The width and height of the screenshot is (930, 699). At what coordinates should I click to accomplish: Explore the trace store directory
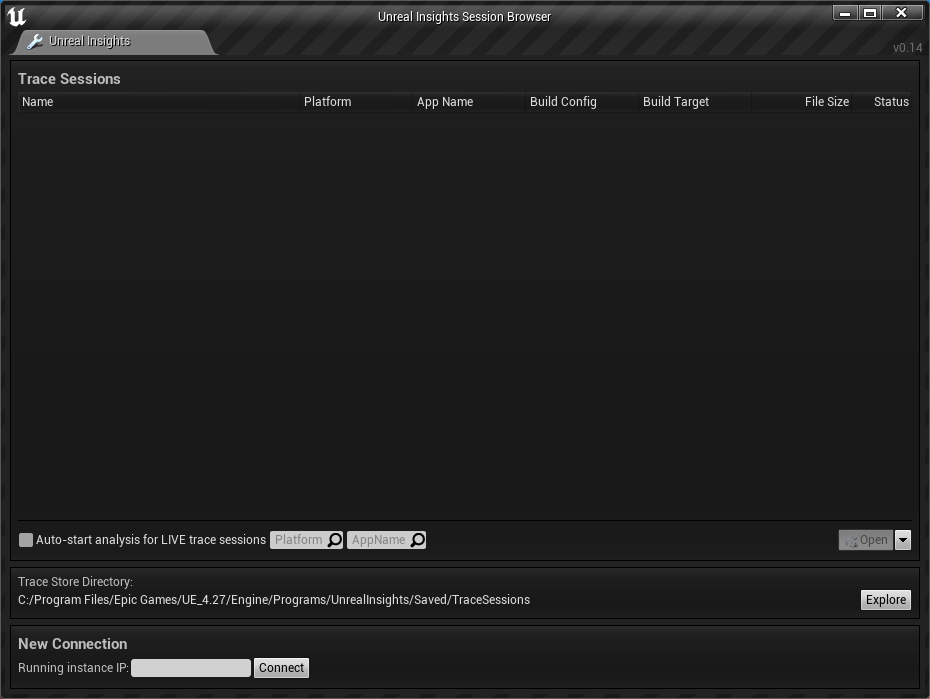click(x=886, y=600)
